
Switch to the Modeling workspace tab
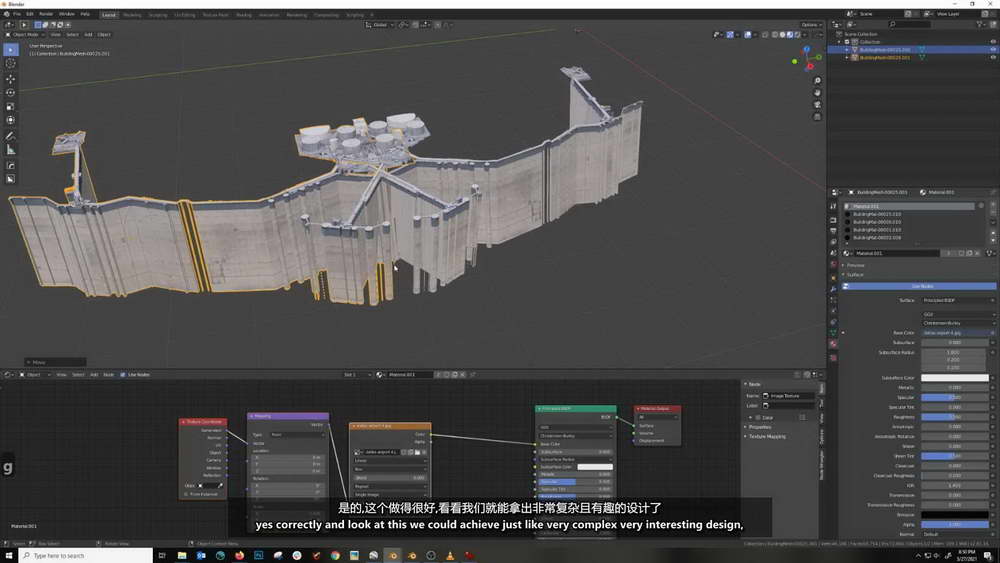(x=132, y=15)
